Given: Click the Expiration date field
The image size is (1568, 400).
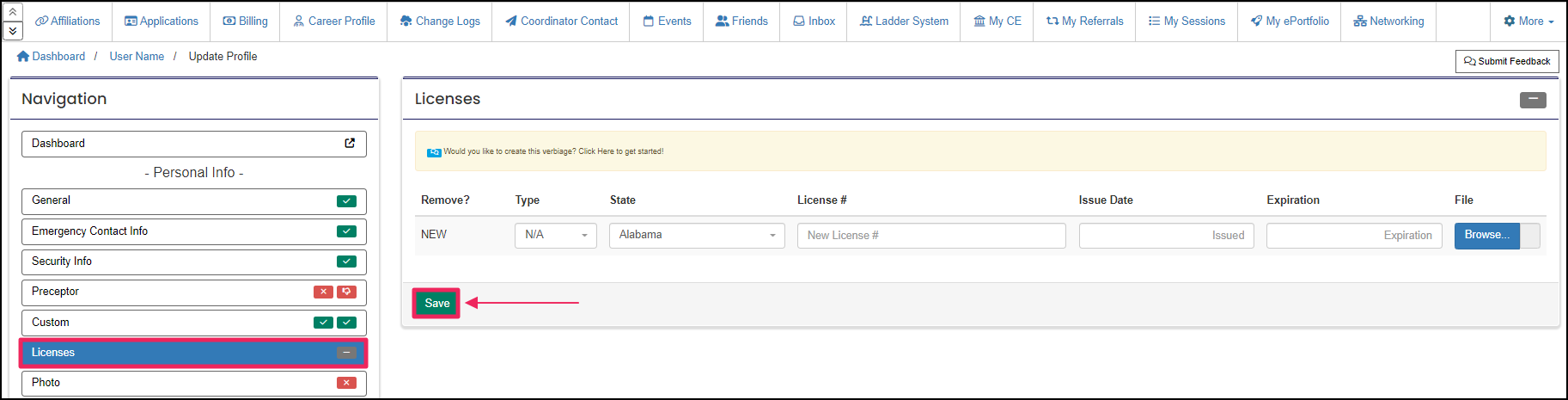Looking at the screenshot, I should [1355, 236].
